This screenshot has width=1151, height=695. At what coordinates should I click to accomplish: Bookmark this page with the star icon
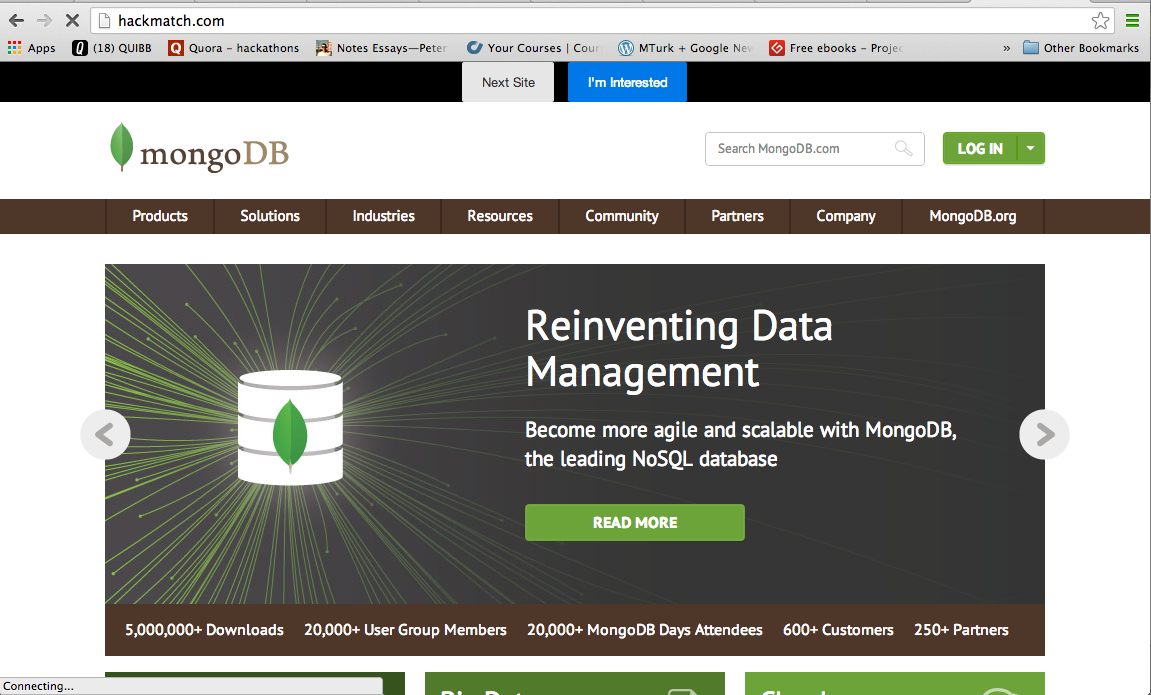1100,21
